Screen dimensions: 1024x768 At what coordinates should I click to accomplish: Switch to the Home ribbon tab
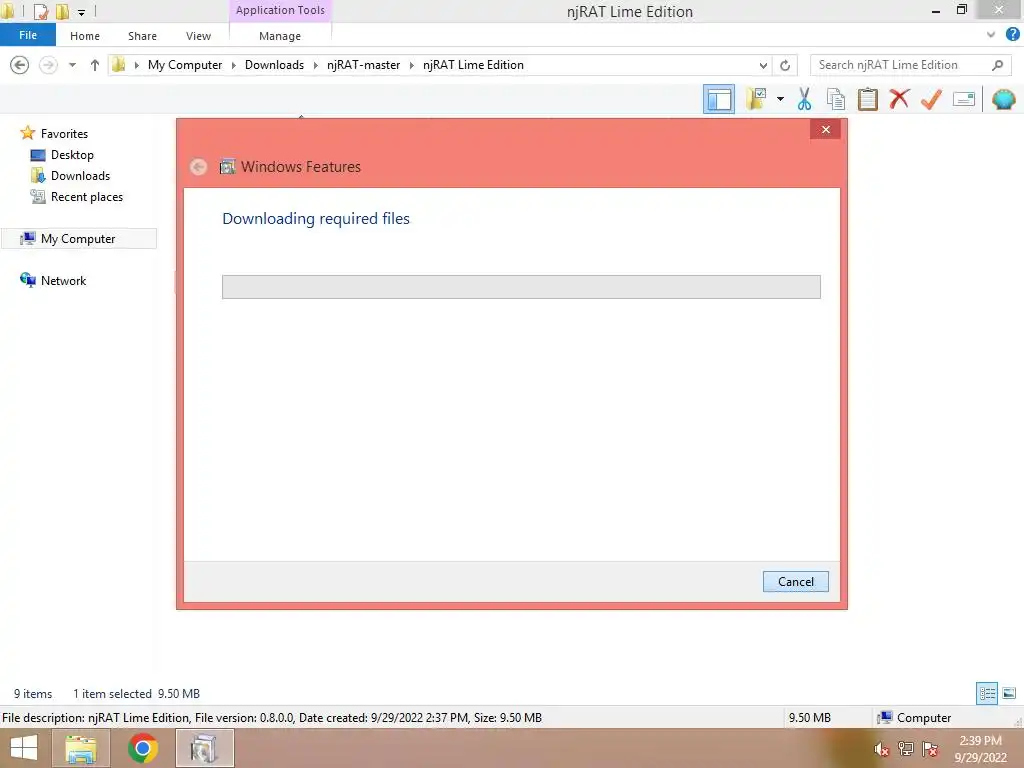point(85,36)
